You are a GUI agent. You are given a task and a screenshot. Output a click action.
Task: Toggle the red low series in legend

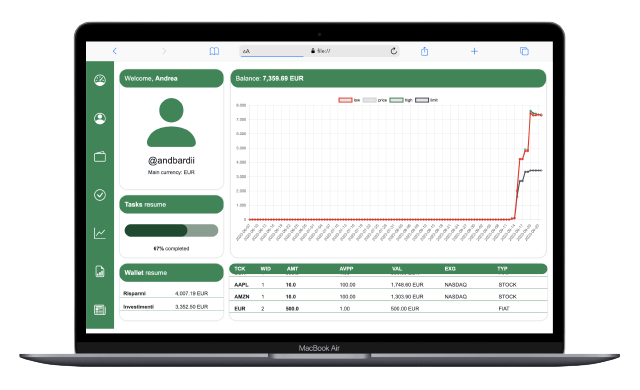pyautogui.click(x=349, y=100)
